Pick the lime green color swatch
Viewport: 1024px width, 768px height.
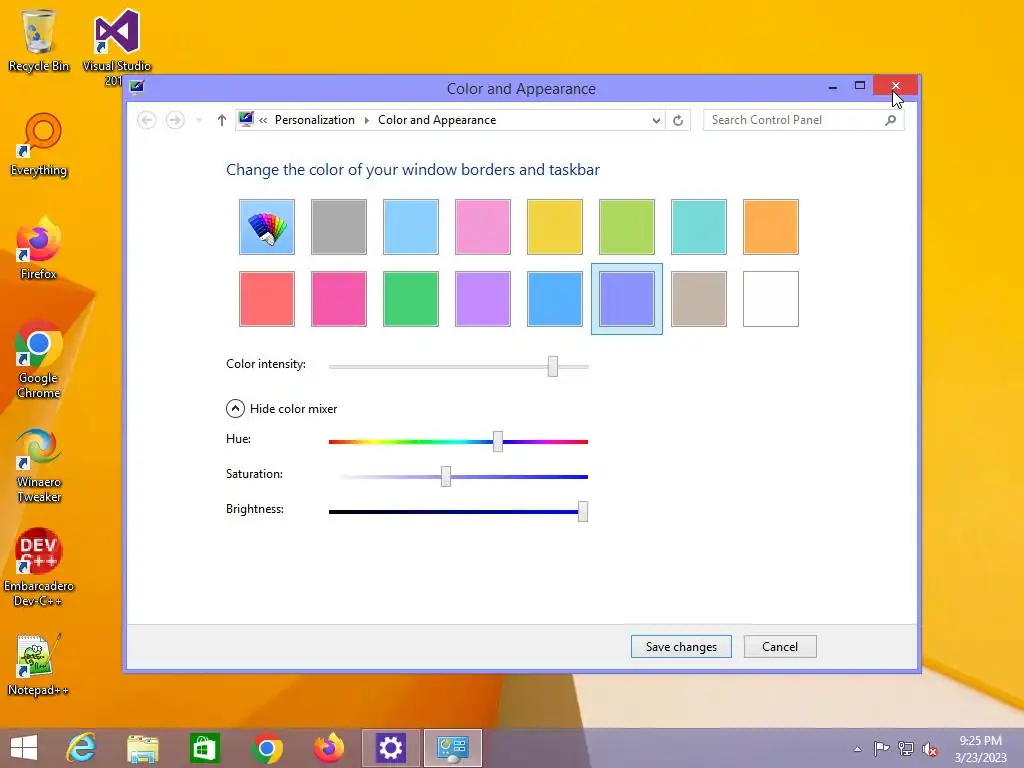click(x=626, y=227)
